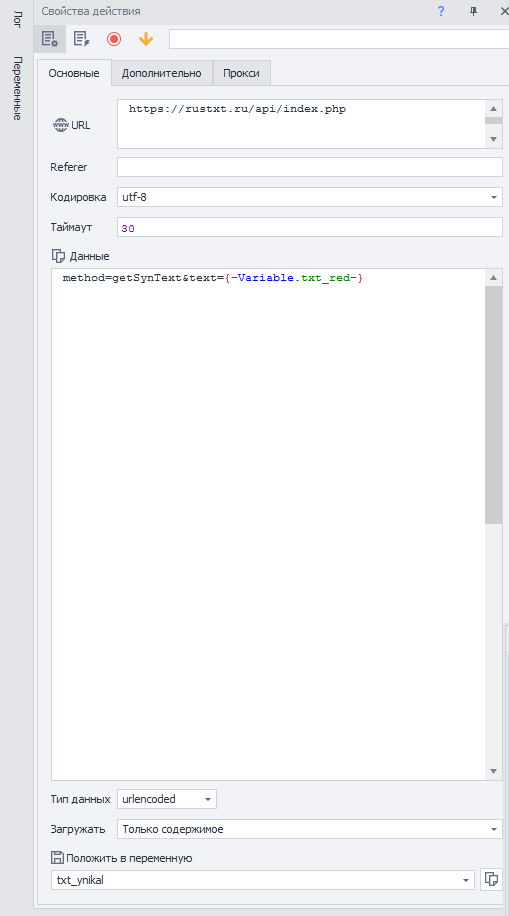Viewport: 509px width, 916px height.
Task: Pin the Свойства действия panel
Action: [473, 11]
